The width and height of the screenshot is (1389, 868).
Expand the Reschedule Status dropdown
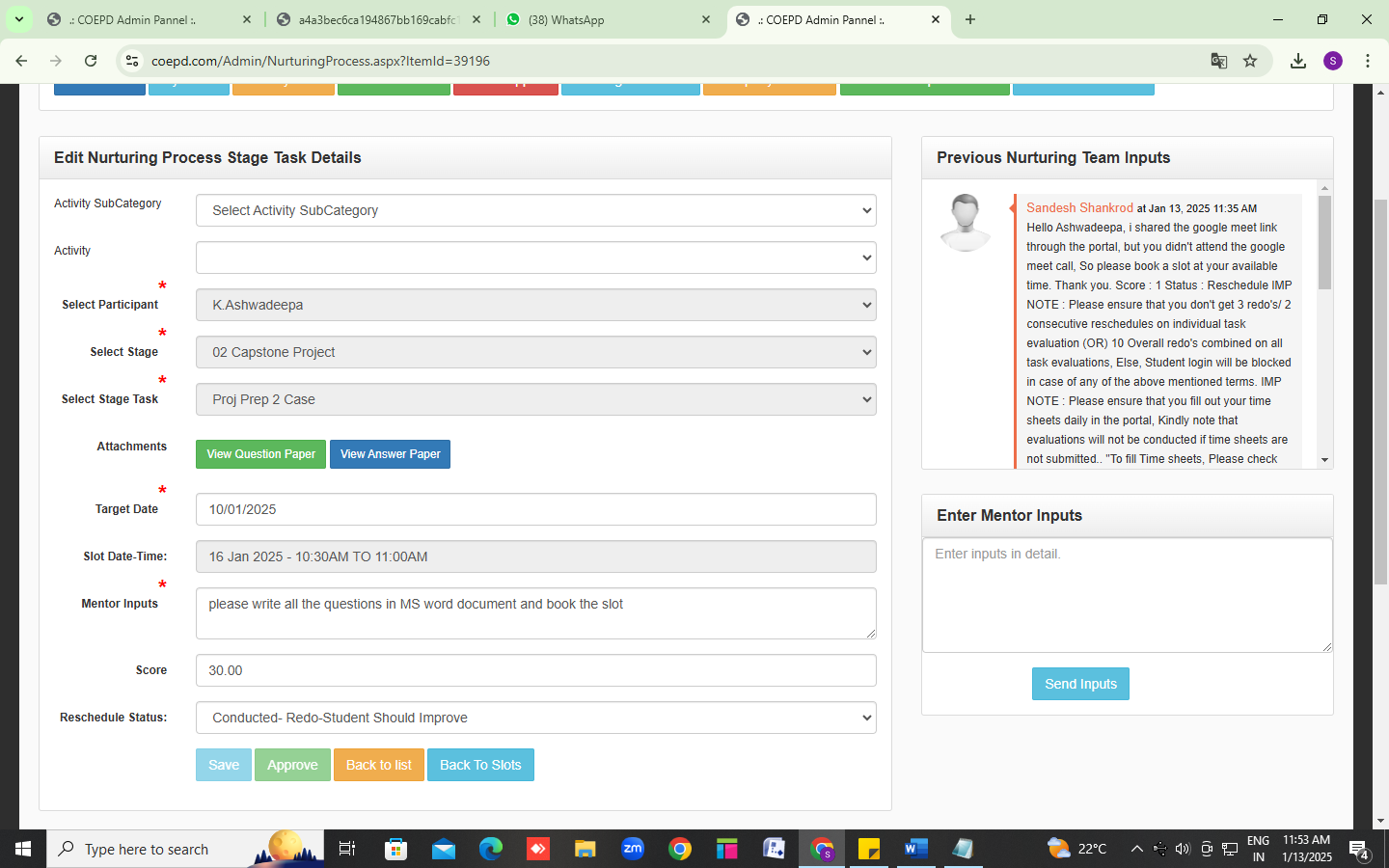pyautogui.click(x=535, y=718)
